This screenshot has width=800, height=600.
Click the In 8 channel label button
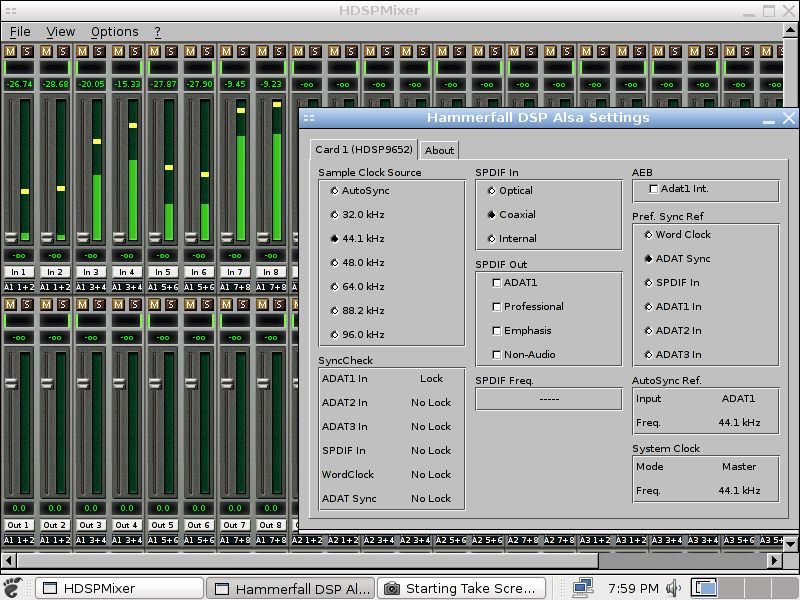point(270,272)
